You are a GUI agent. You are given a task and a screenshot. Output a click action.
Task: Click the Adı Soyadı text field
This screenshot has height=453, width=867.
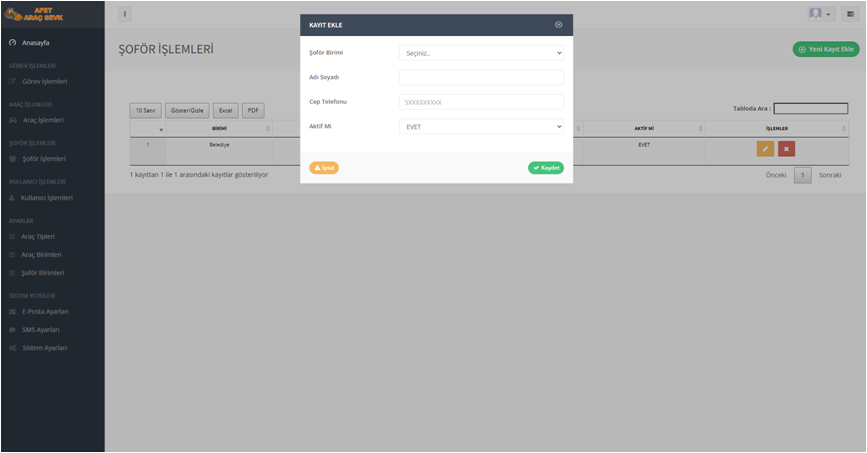click(x=481, y=77)
